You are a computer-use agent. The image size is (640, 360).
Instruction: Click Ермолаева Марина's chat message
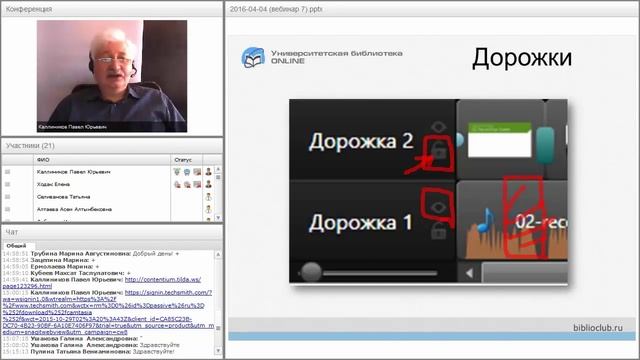[51, 267]
